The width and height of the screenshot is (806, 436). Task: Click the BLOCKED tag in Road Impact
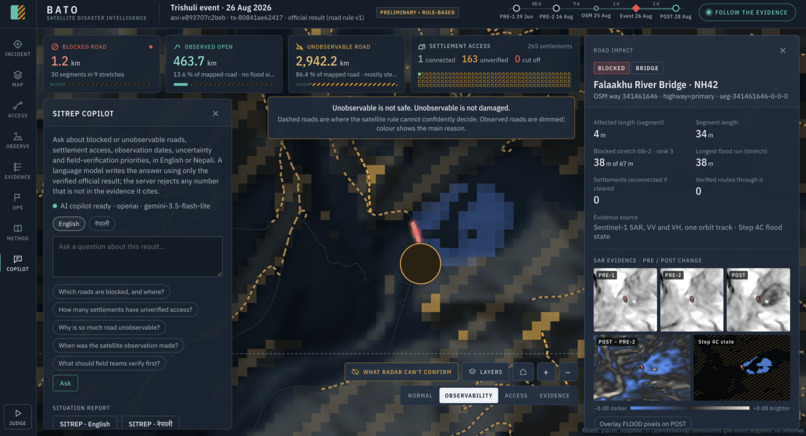coord(611,68)
